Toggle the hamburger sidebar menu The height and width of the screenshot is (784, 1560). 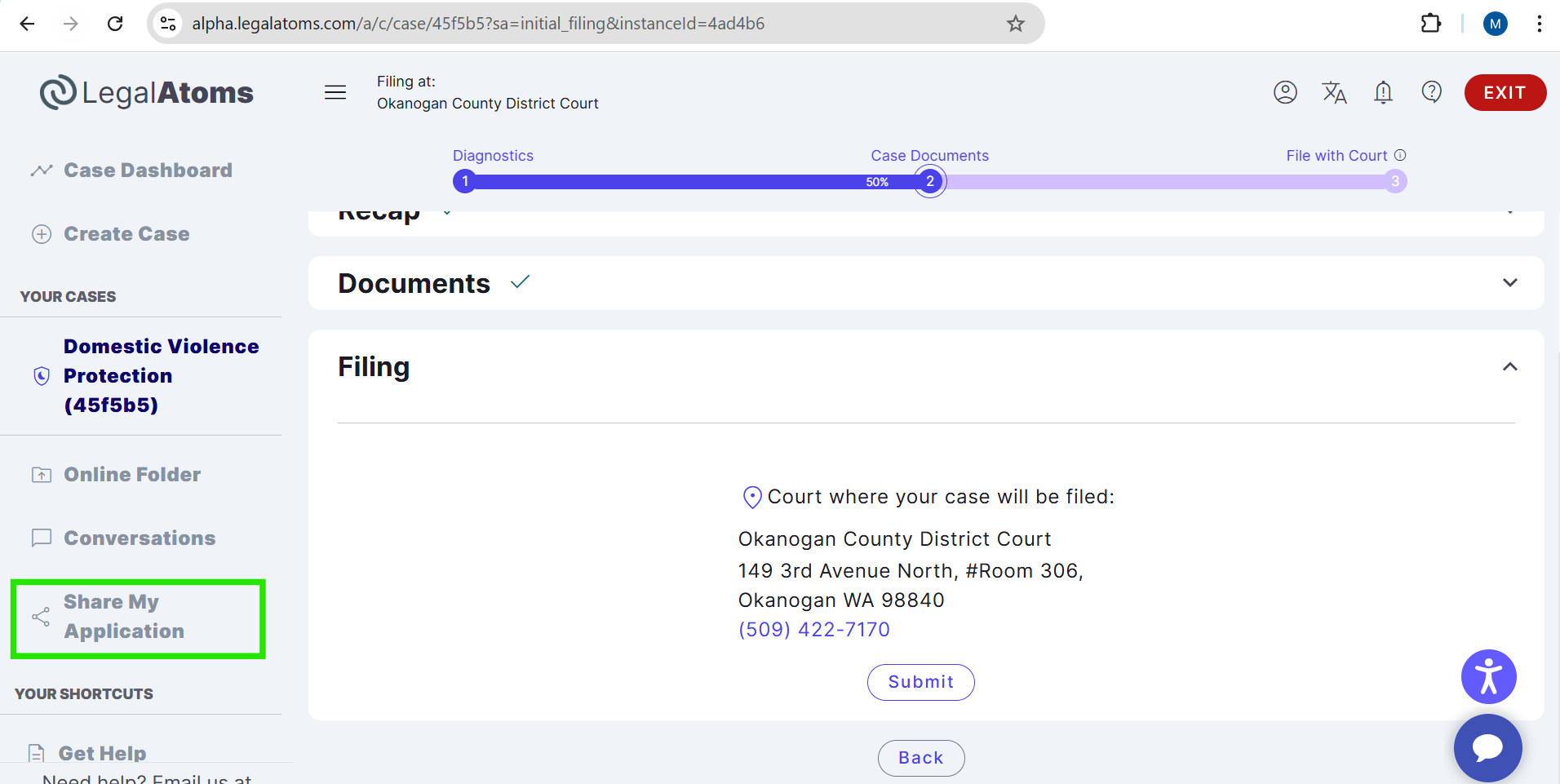[335, 92]
